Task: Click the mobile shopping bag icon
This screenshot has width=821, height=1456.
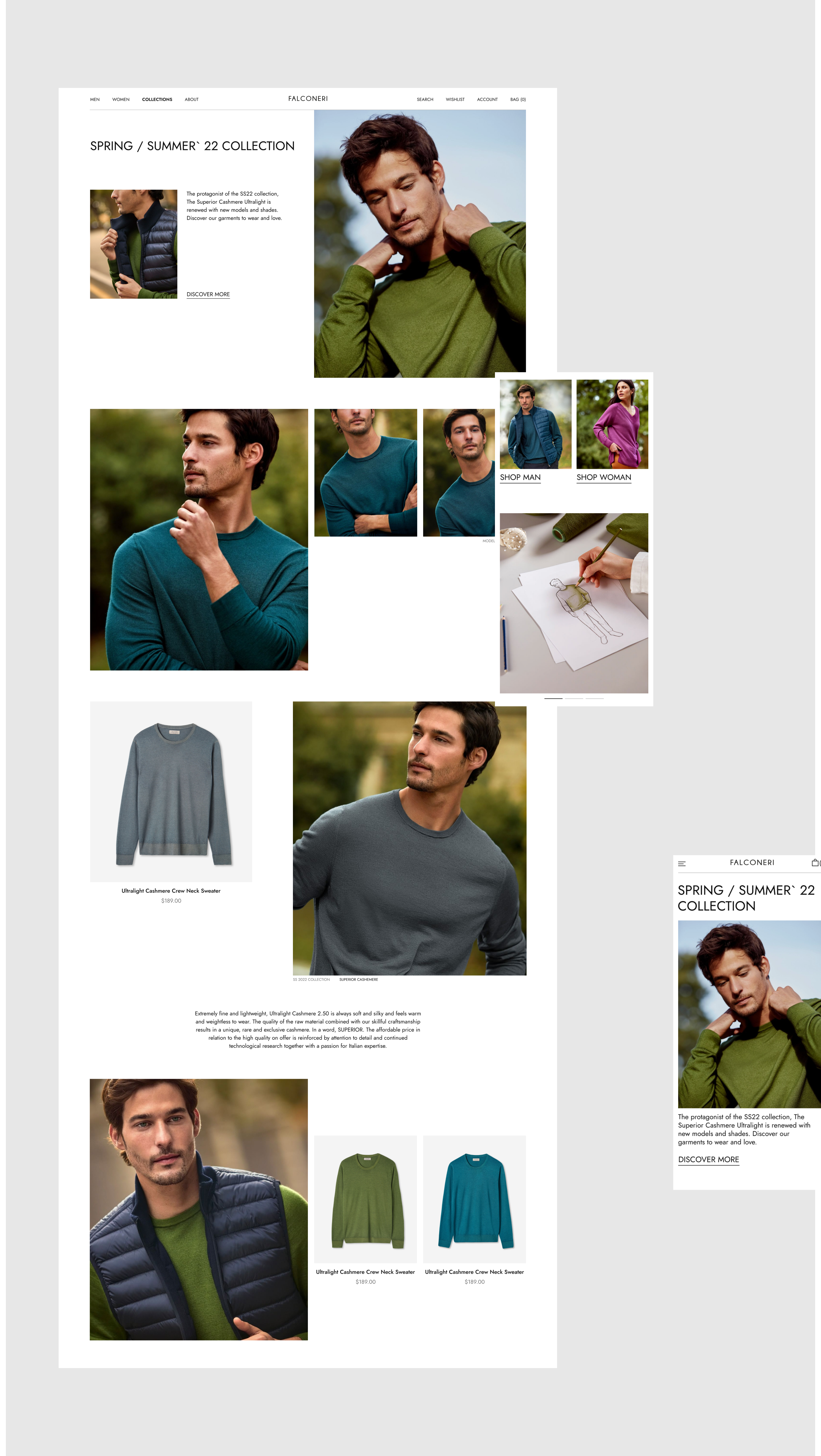Action: [814, 863]
